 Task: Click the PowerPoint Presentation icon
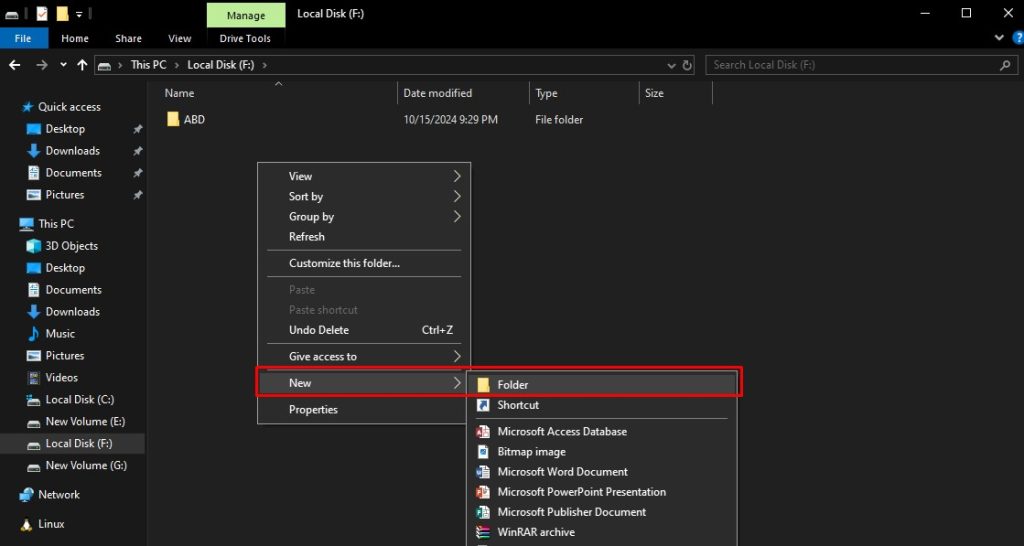point(483,492)
